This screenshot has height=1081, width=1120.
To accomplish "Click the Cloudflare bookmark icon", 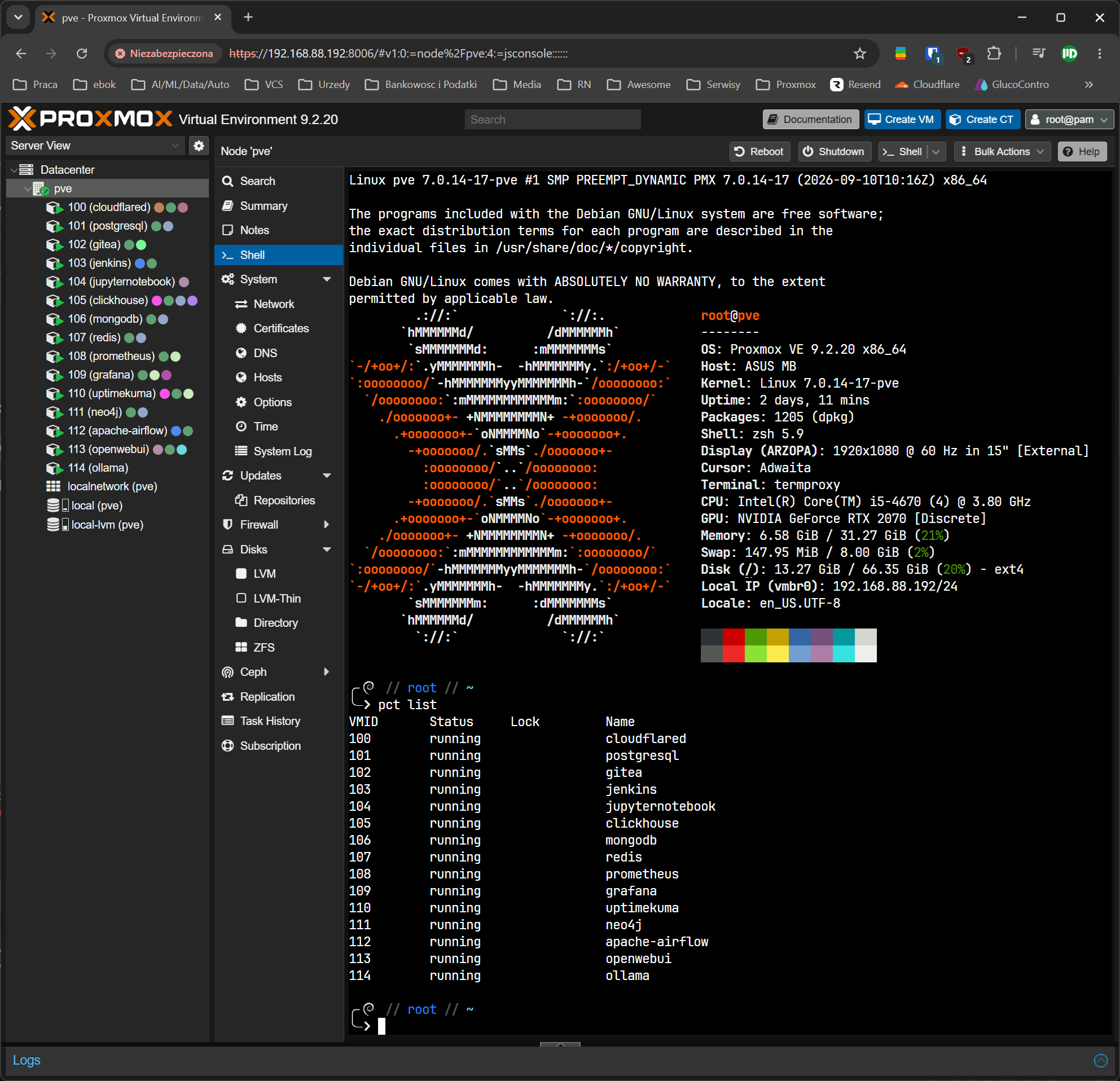I will 901,85.
